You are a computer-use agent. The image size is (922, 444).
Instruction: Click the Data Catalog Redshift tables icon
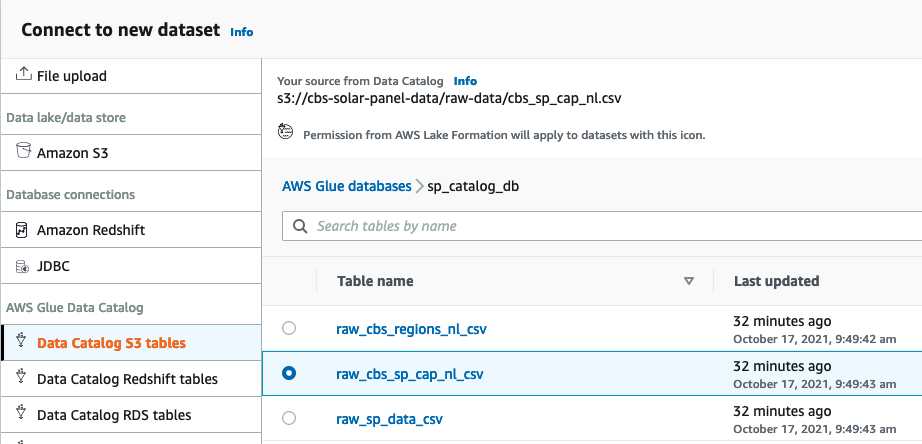(24, 379)
